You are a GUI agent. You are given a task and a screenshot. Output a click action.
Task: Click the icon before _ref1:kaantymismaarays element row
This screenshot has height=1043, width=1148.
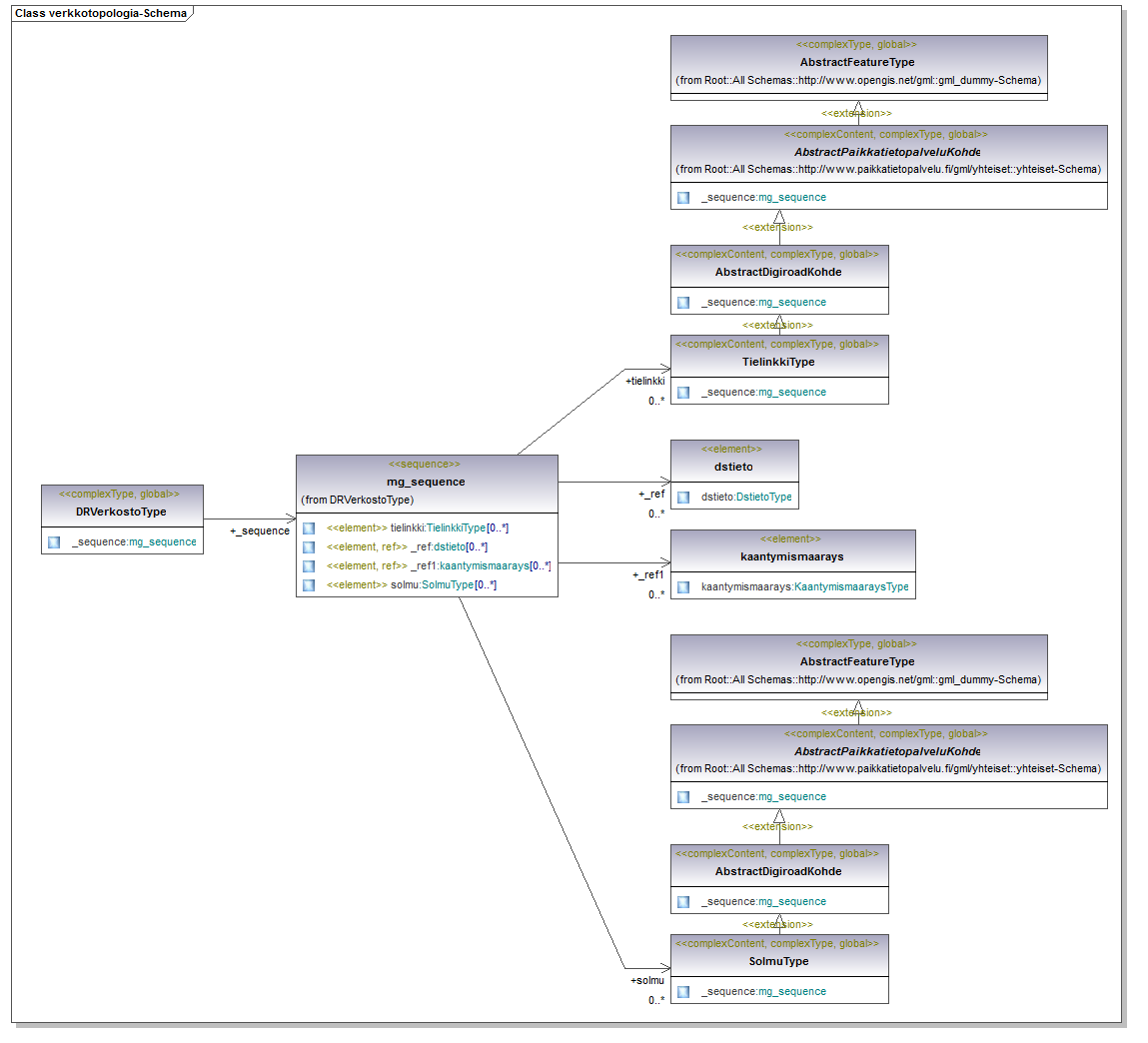[309, 565]
